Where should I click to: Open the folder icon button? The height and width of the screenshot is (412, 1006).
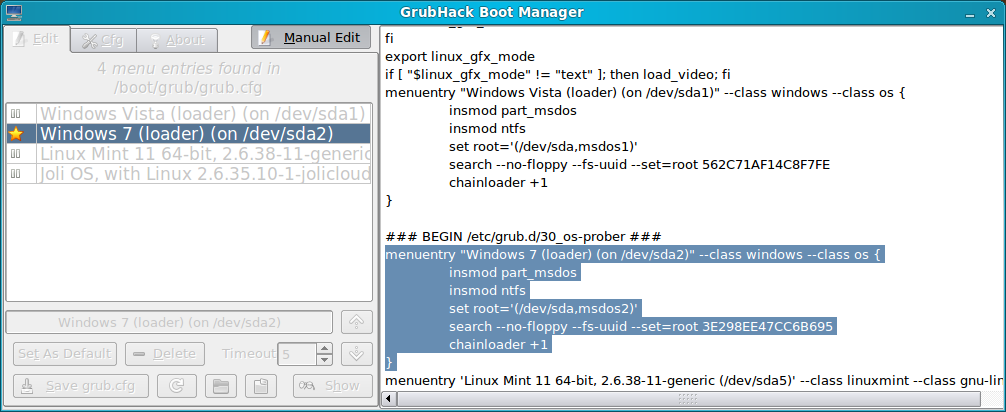coord(219,386)
